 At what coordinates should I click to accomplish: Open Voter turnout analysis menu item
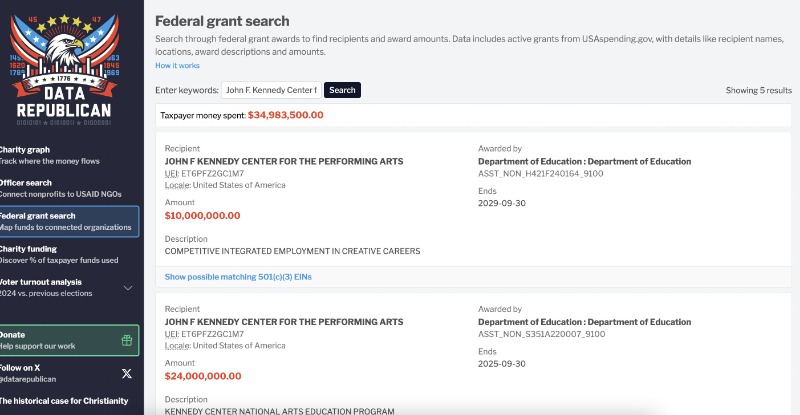55,287
